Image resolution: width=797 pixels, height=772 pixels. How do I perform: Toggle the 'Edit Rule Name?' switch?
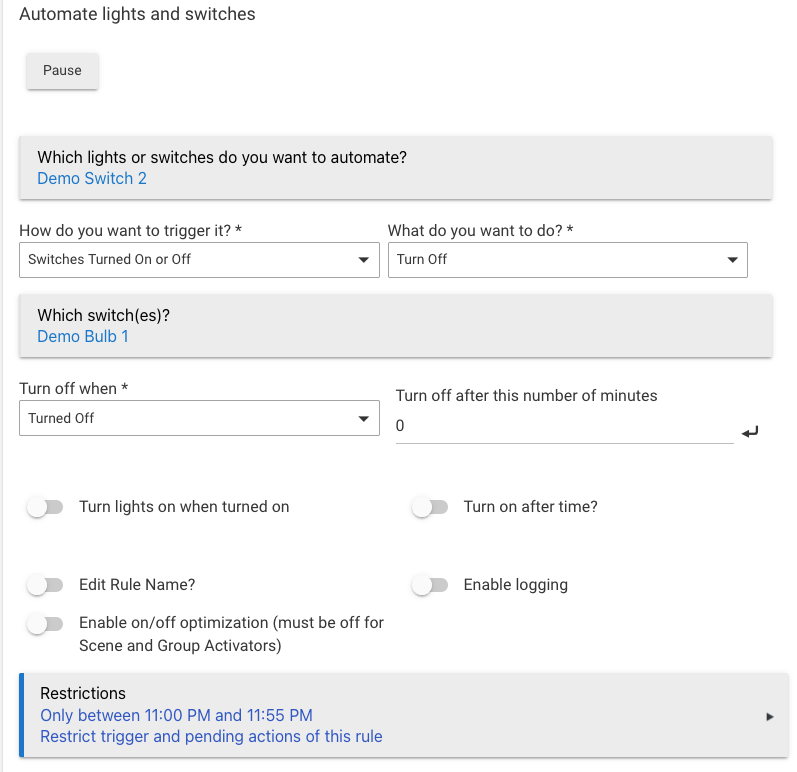pos(44,585)
